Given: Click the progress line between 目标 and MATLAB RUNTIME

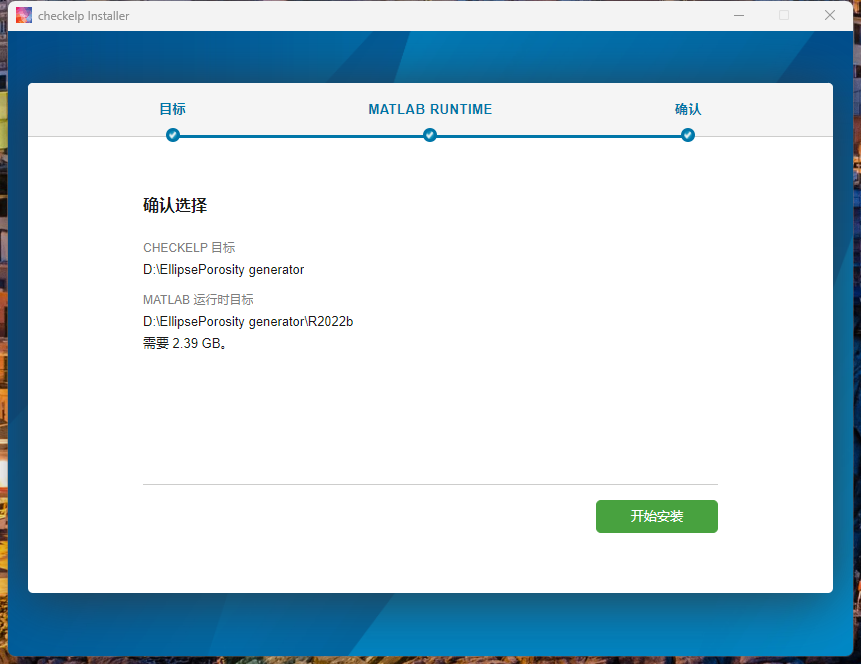Looking at the screenshot, I should [x=301, y=136].
